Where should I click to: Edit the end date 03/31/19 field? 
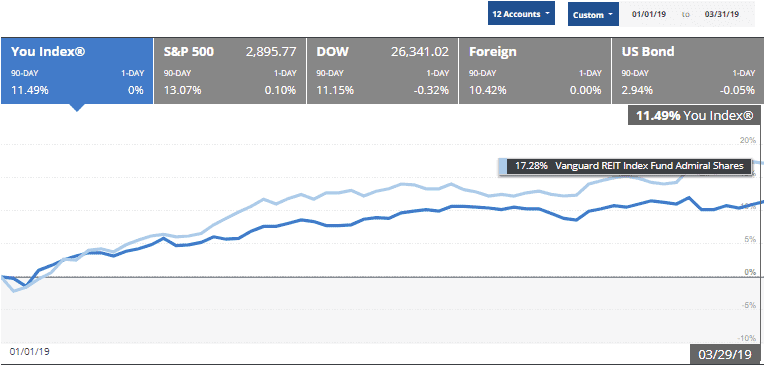coord(722,14)
